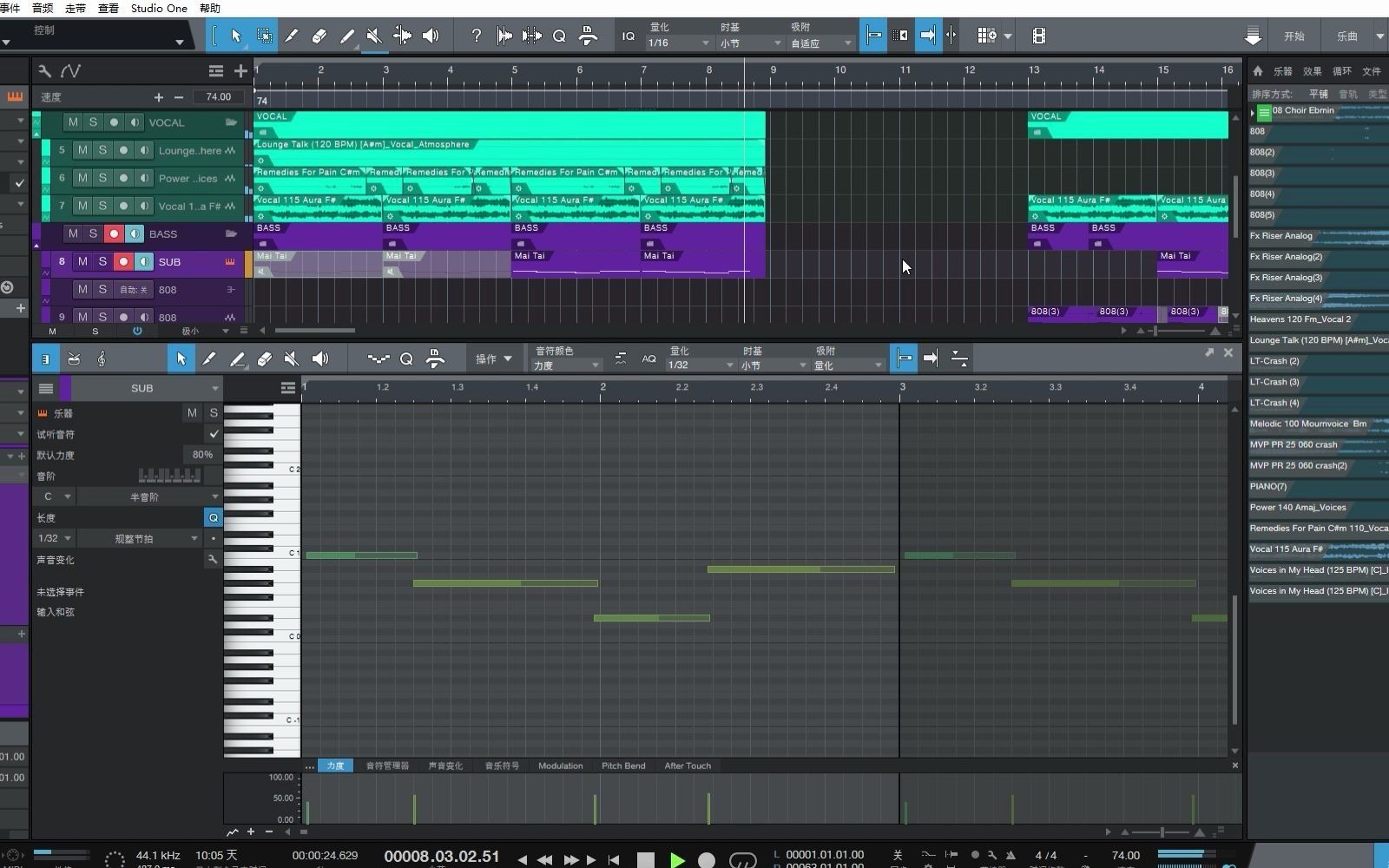Open the video player film icon
The height and width of the screenshot is (868, 1389).
(1038, 36)
